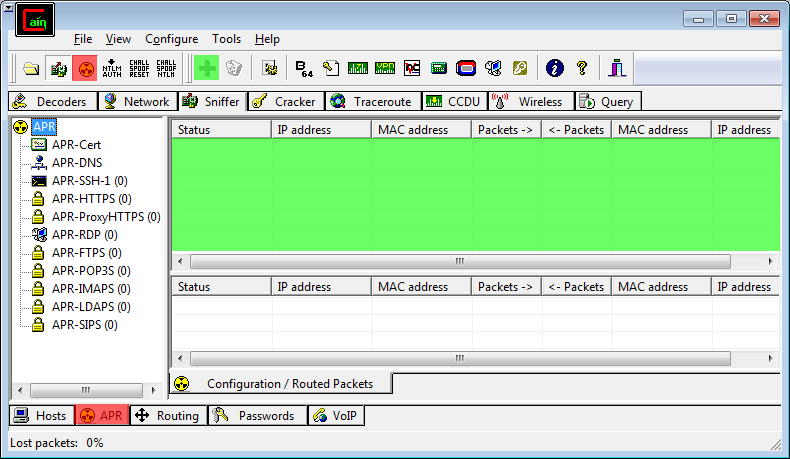Open the Base64 password decoder

click(304, 68)
